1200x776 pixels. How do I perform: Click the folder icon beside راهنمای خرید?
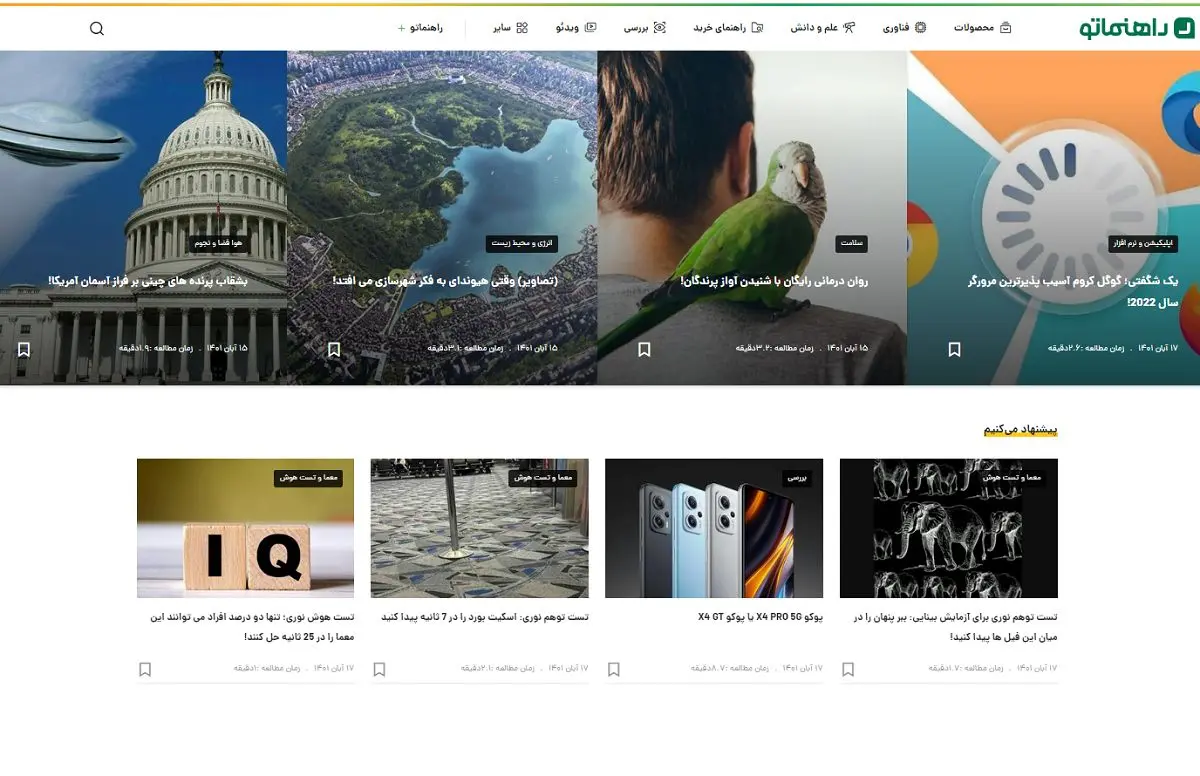pos(757,28)
